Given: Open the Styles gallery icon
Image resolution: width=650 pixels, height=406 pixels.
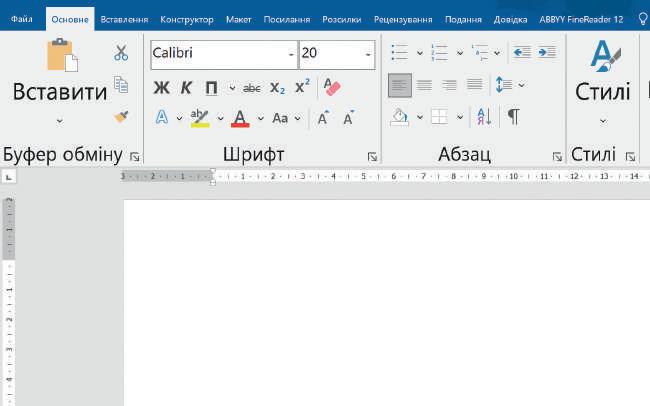Looking at the screenshot, I should [x=604, y=56].
